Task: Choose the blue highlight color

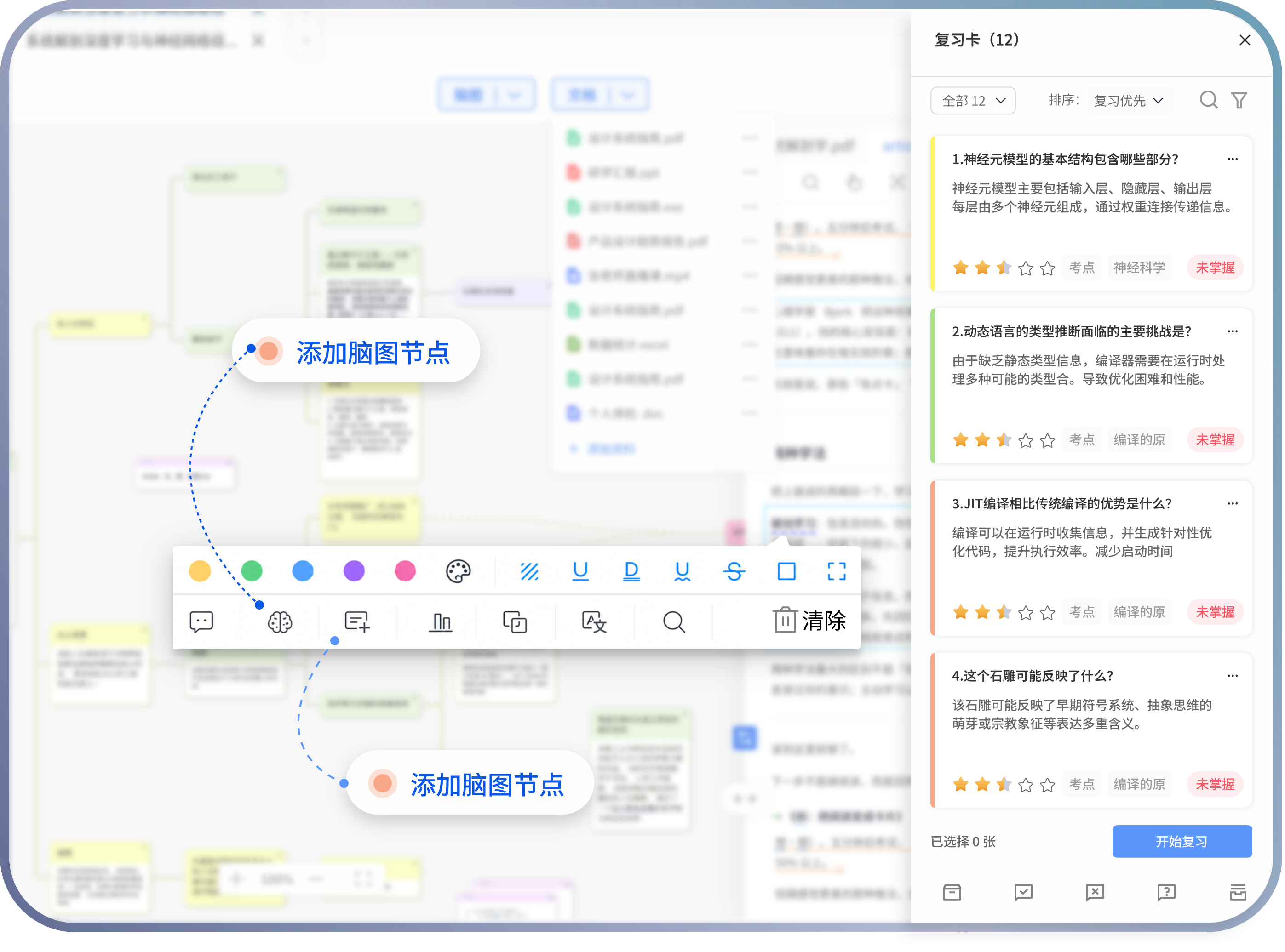Action: coord(303,572)
